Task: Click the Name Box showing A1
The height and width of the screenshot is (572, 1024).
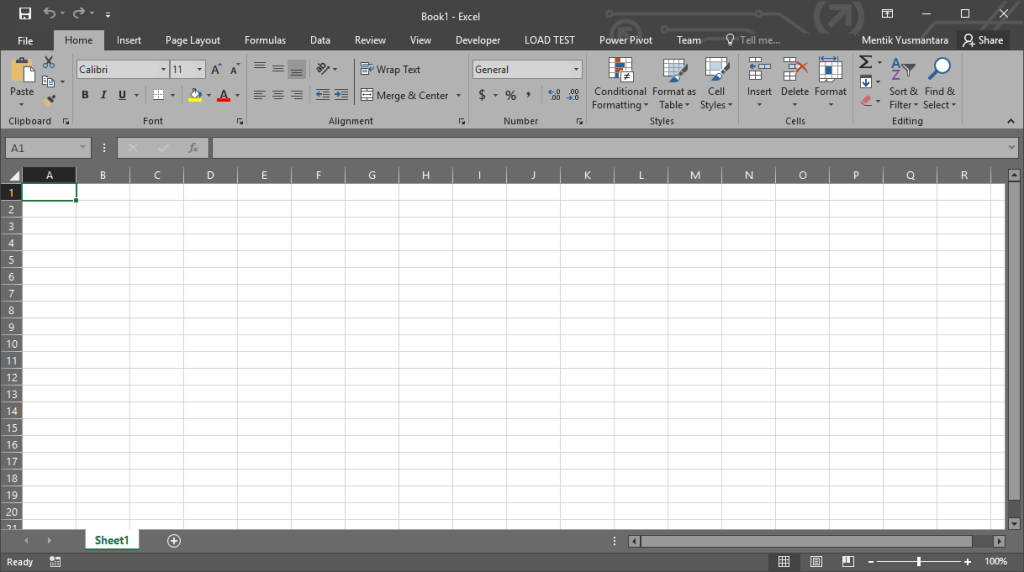Action: pos(45,148)
